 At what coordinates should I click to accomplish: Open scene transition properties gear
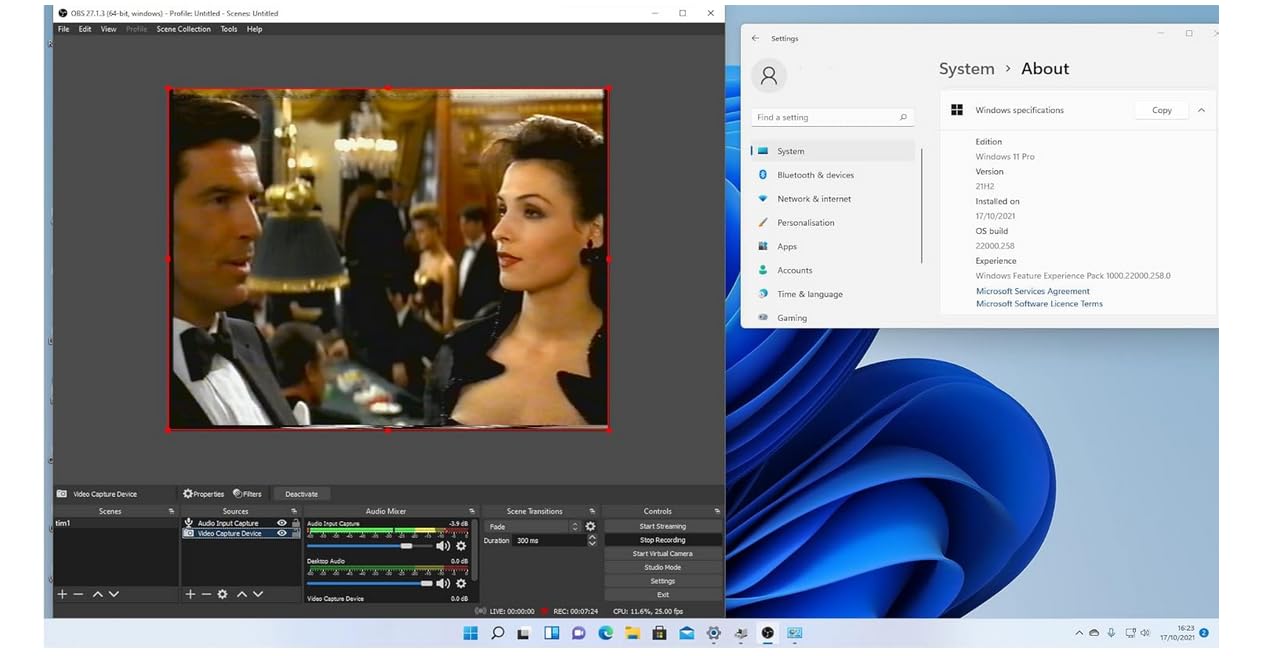click(590, 526)
